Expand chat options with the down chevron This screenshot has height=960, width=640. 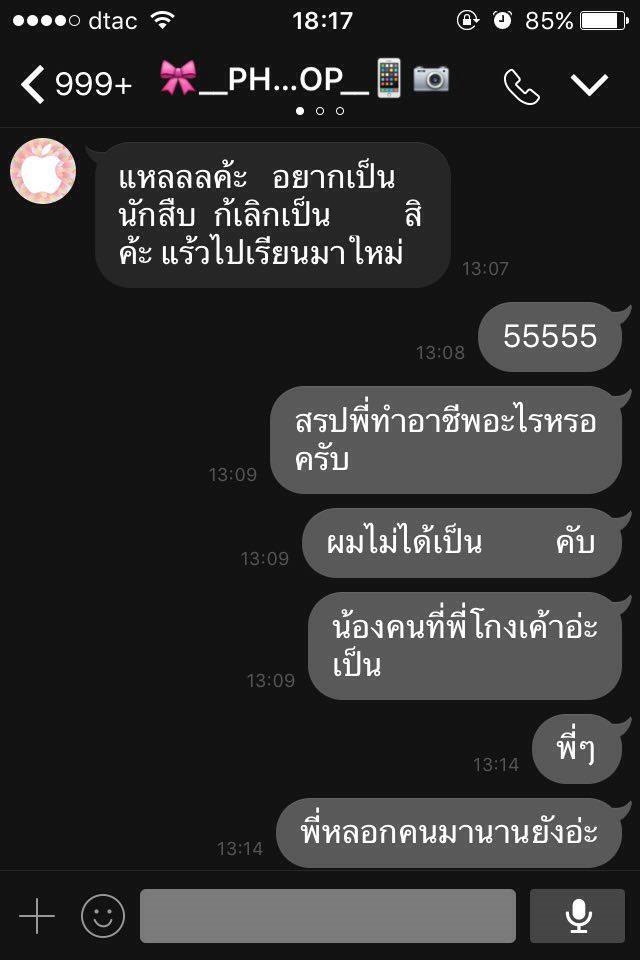(589, 84)
